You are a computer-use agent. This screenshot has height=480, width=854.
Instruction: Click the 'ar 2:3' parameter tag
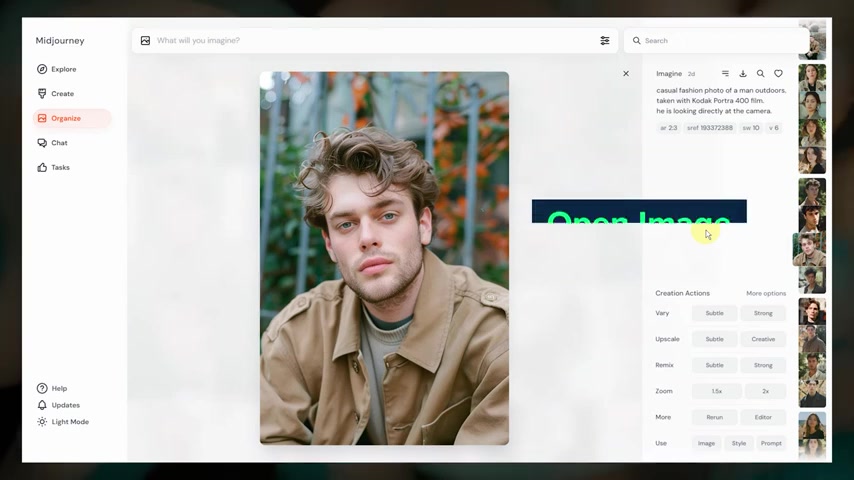point(668,128)
